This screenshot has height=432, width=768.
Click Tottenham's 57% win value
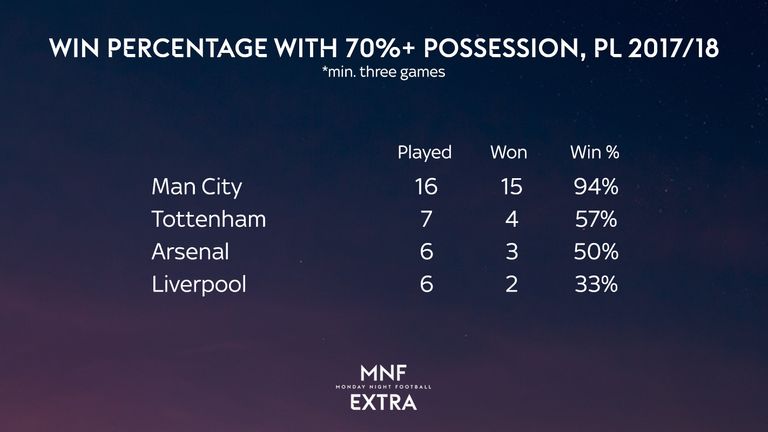click(x=596, y=219)
